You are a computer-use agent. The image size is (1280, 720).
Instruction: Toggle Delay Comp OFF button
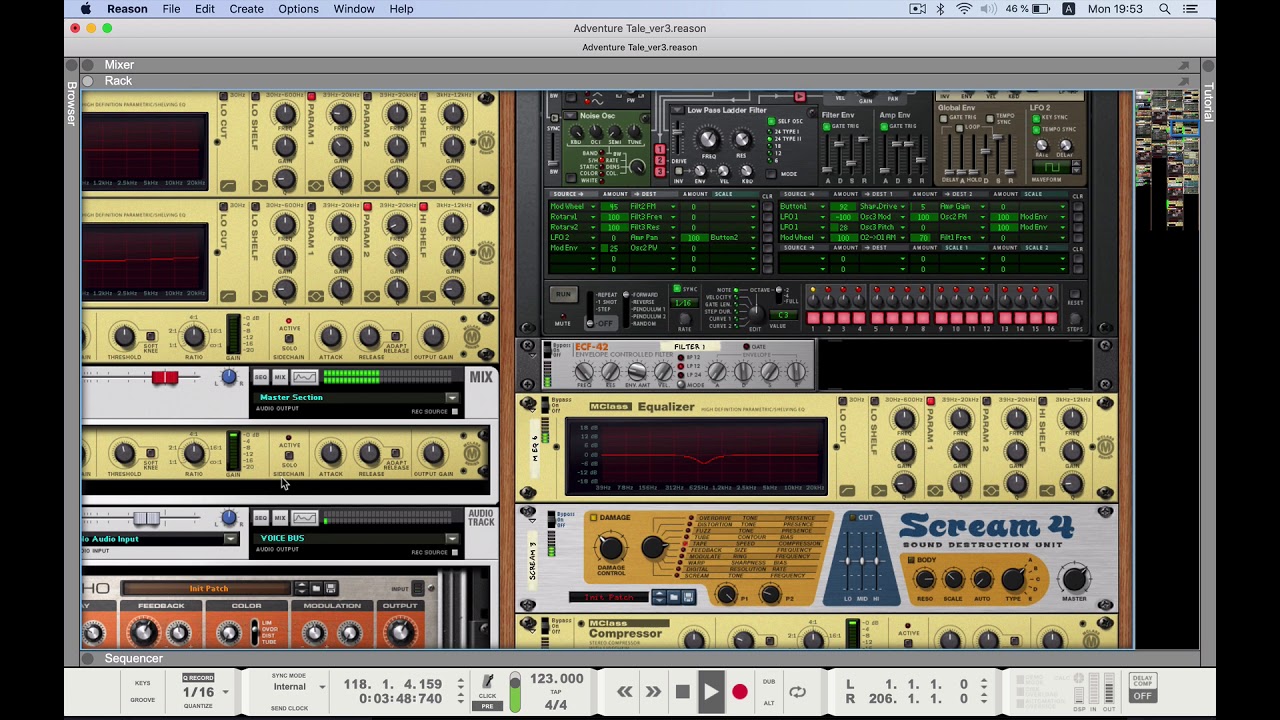click(x=1142, y=696)
